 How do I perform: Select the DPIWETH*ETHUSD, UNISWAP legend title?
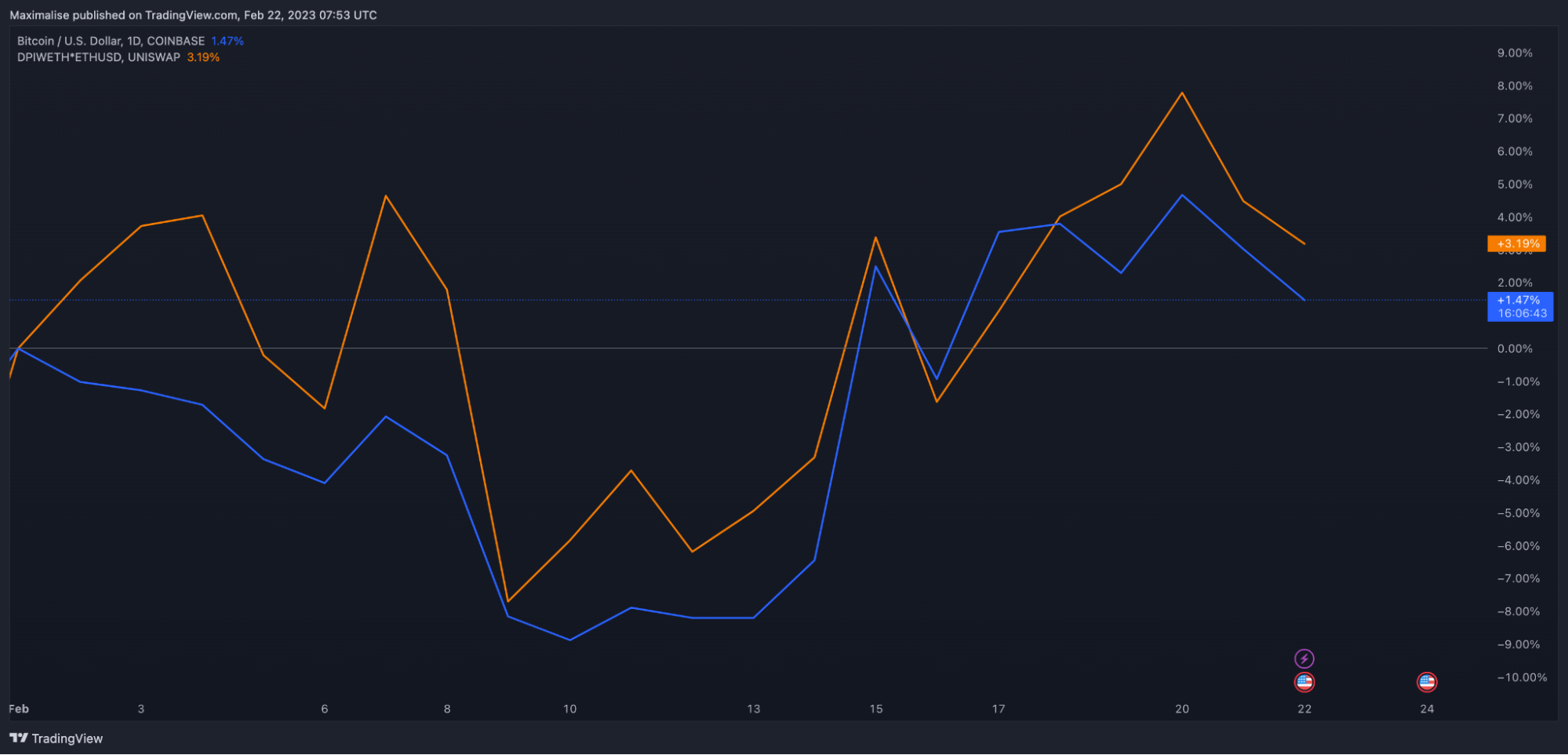tap(99, 57)
